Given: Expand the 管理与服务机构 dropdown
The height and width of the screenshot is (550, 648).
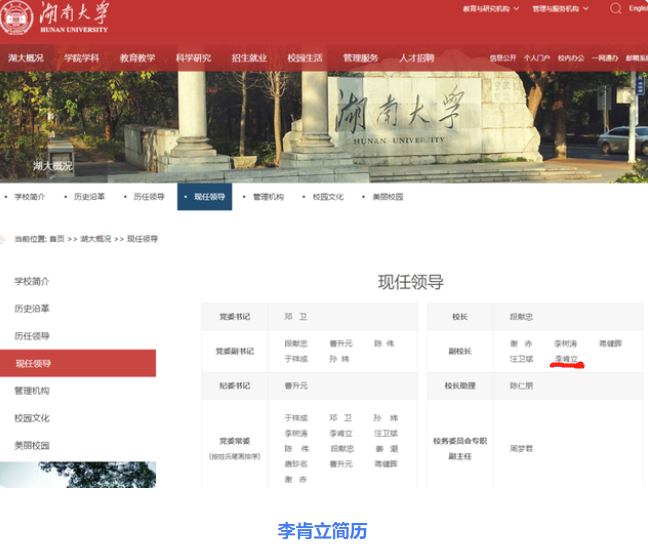Looking at the screenshot, I should click(560, 9).
